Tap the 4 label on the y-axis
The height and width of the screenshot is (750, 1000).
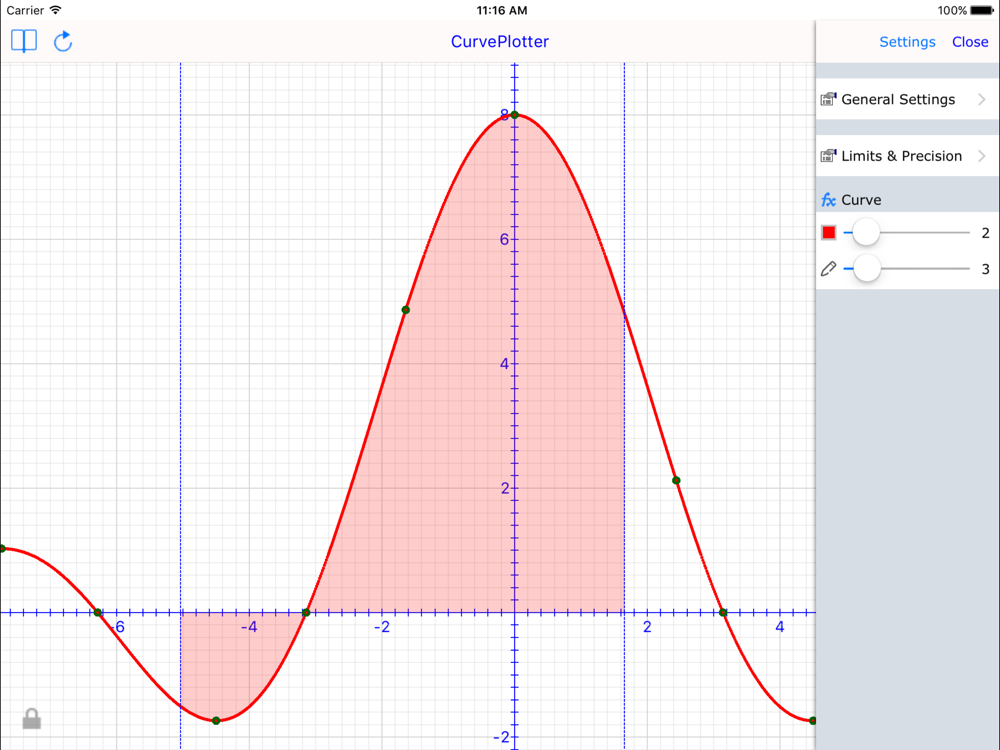tap(504, 364)
